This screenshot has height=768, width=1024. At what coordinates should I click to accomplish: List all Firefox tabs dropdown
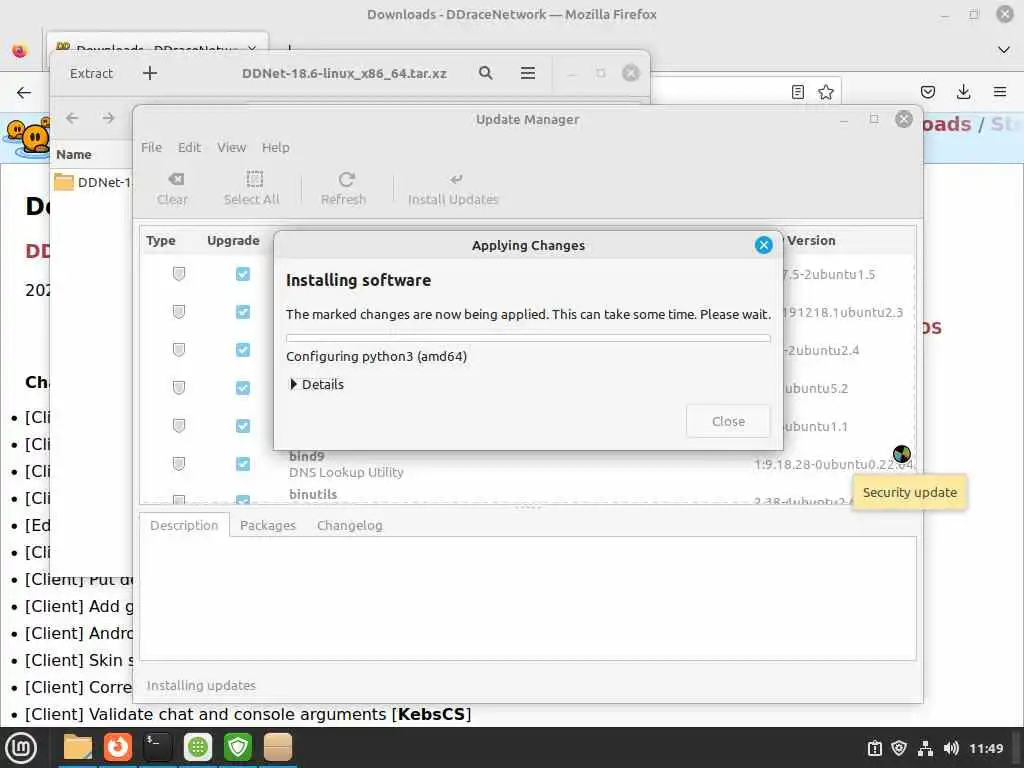click(1004, 50)
